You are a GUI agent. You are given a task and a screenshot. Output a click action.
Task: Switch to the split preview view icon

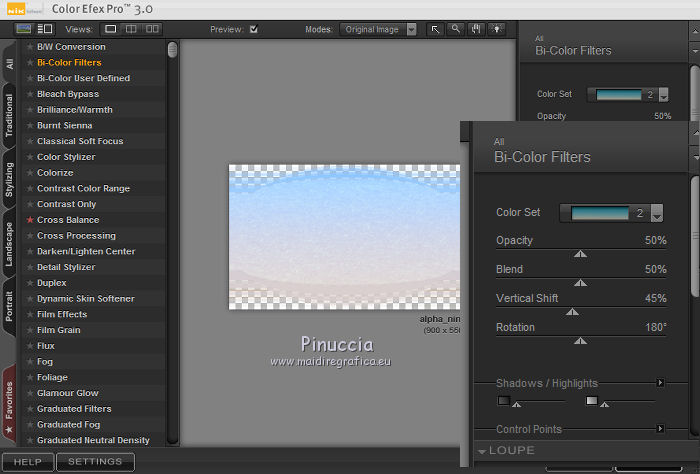131,29
